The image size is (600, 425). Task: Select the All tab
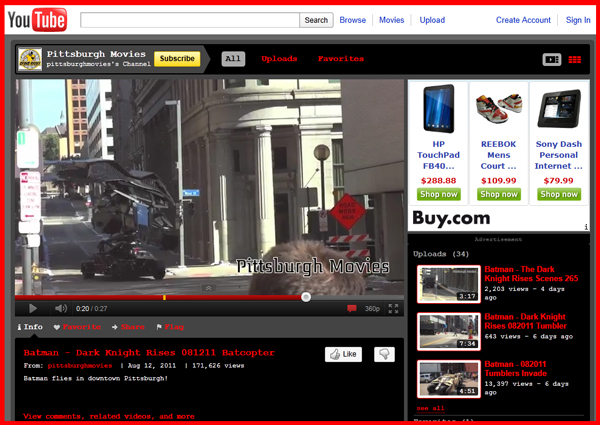pos(233,59)
